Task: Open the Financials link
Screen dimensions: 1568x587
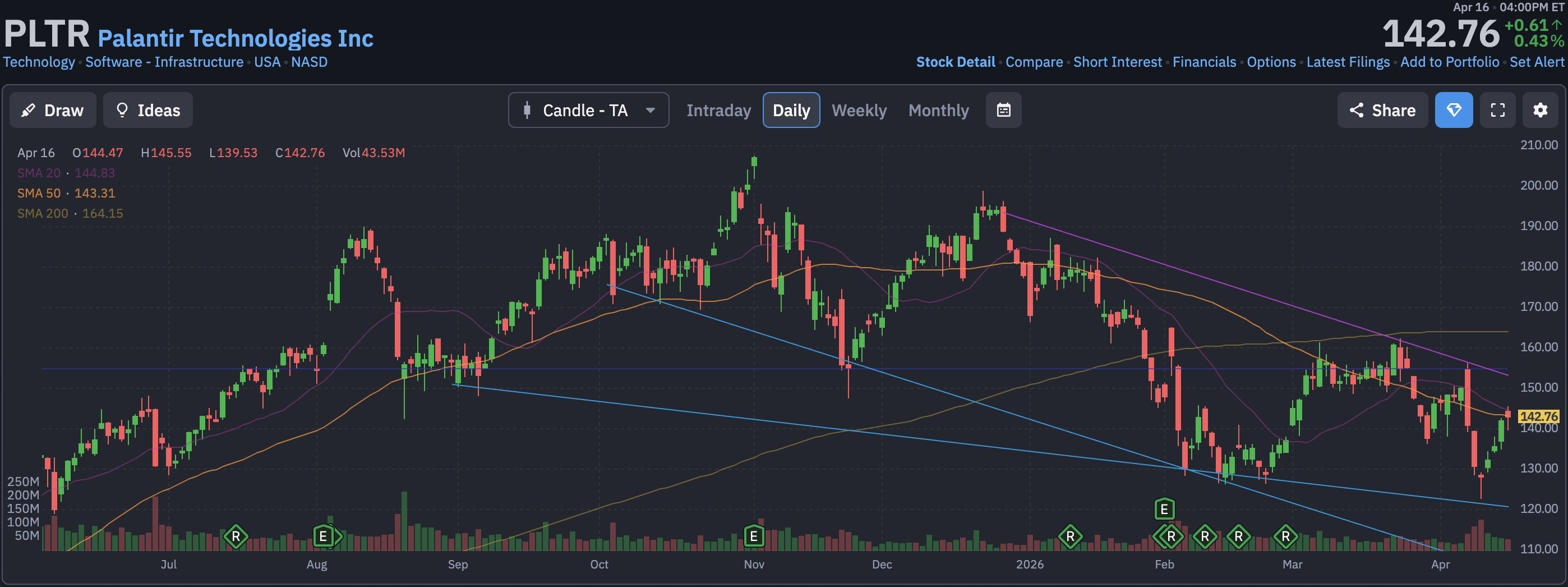Action: (x=1204, y=62)
